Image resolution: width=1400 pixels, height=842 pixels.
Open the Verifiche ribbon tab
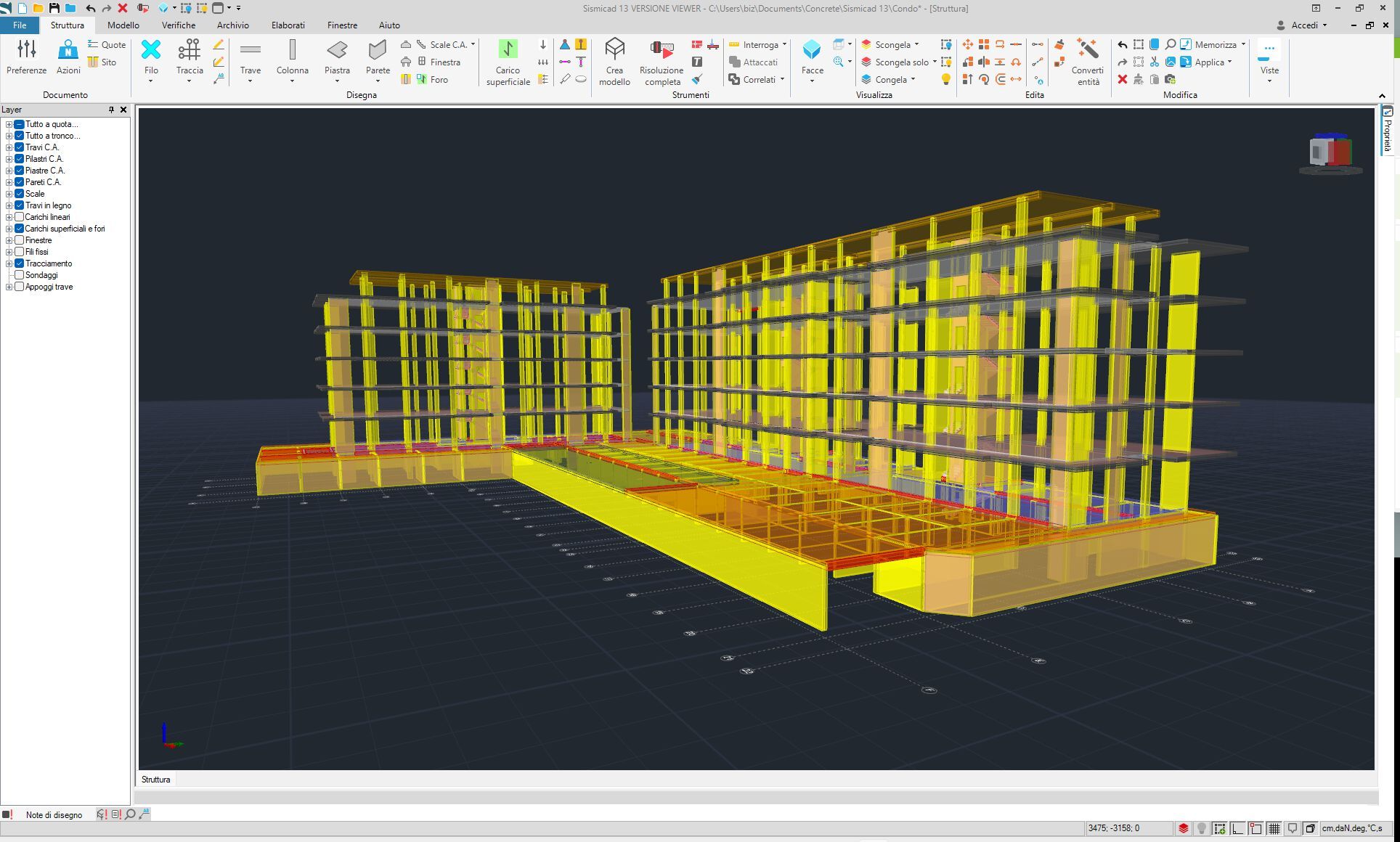coord(179,25)
